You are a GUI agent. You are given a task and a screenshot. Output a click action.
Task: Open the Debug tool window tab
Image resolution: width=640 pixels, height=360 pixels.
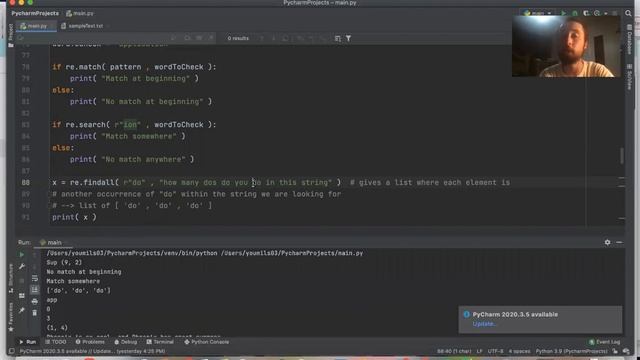click(126, 342)
